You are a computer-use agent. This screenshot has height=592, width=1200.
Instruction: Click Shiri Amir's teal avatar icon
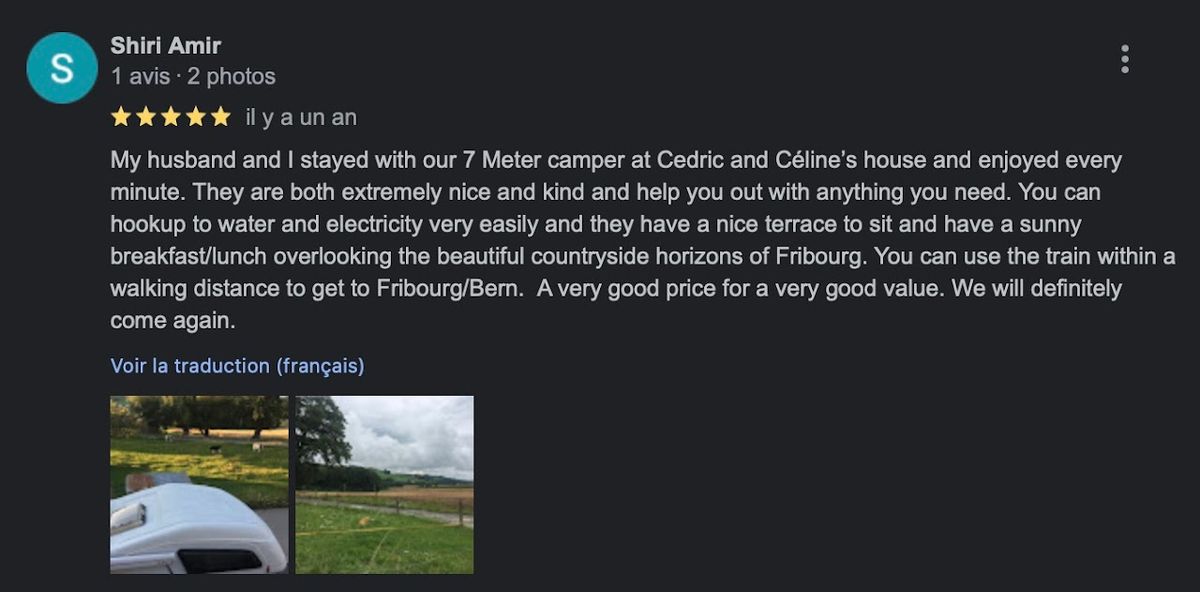[62, 68]
